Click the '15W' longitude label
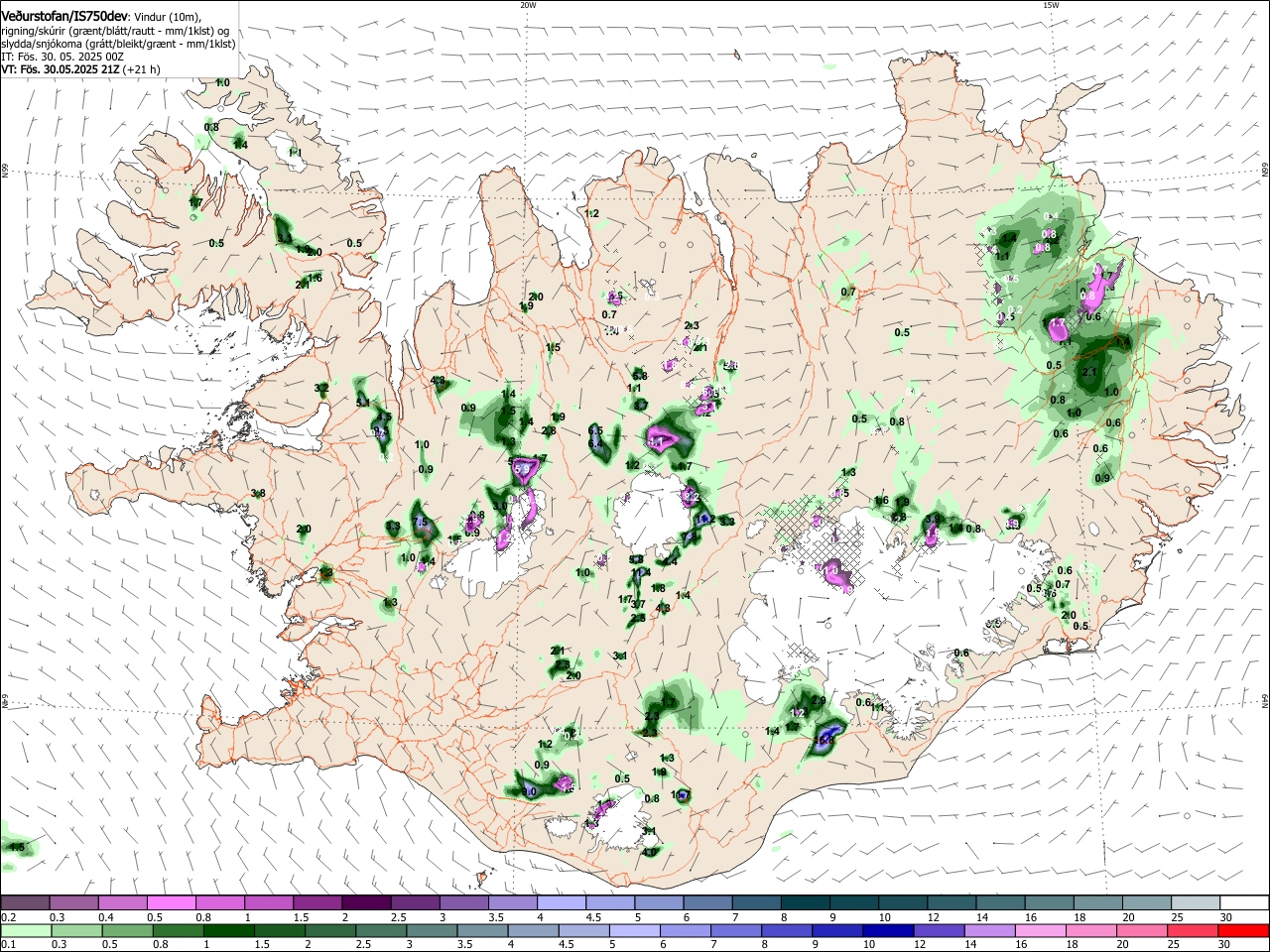 1051,5
